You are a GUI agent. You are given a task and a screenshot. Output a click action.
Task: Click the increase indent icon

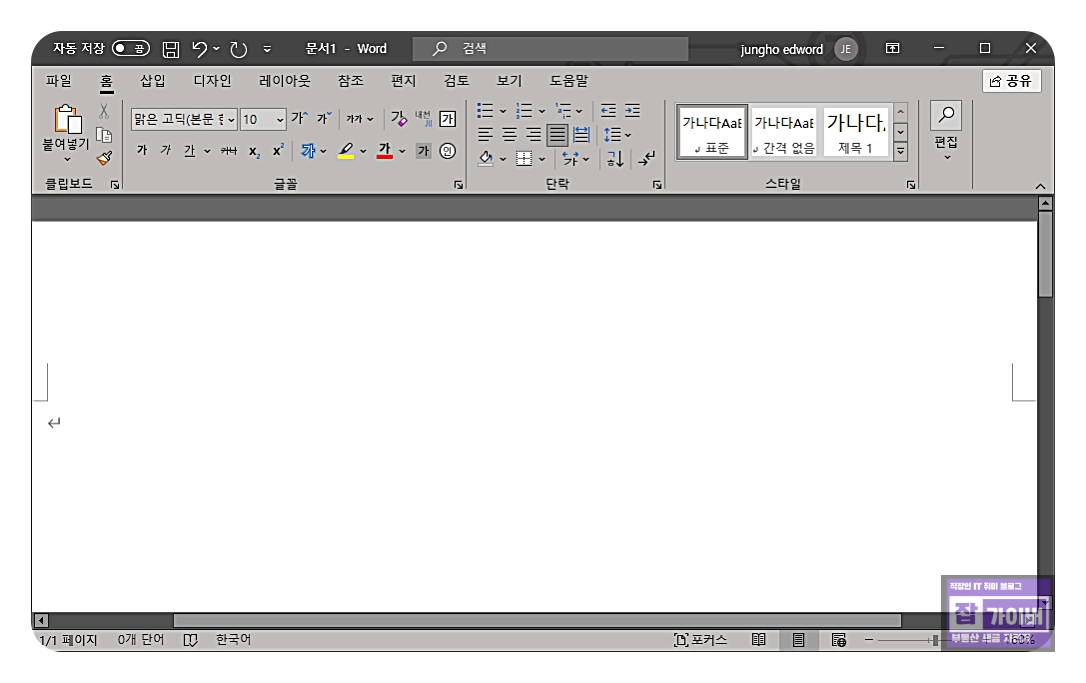(x=632, y=111)
